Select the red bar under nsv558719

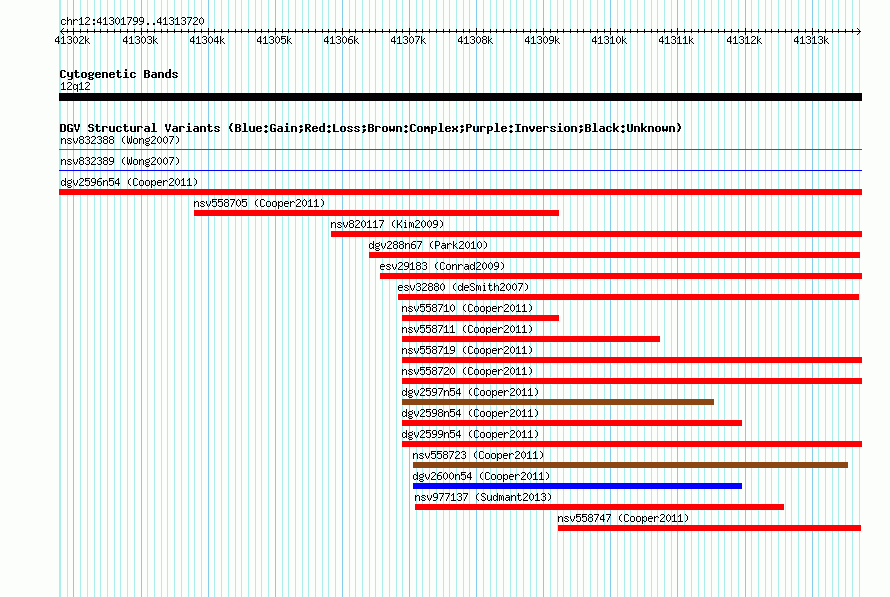pyautogui.click(x=632, y=360)
